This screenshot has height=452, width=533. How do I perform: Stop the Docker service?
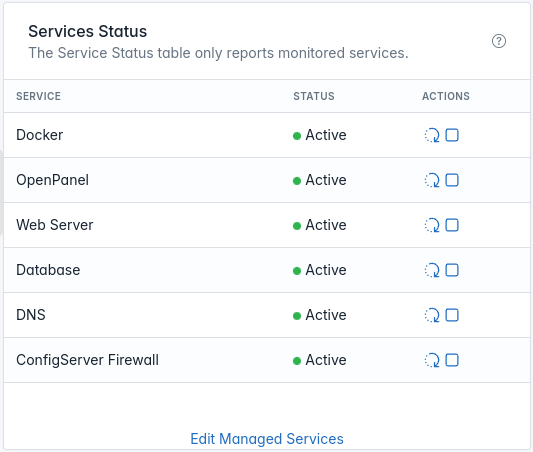click(452, 135)
